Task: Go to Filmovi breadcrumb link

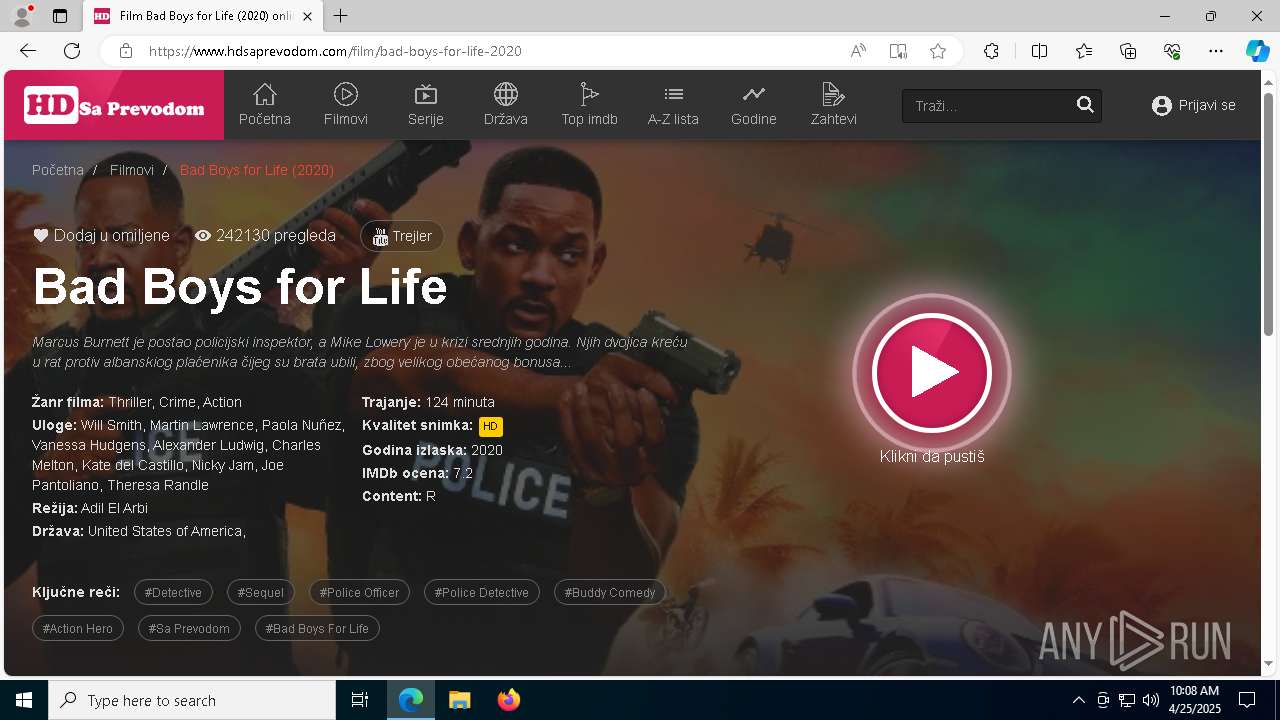Action: [132, 170]
